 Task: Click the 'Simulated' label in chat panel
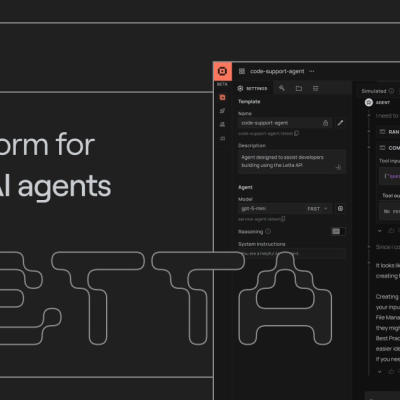(x=374, y=91)
